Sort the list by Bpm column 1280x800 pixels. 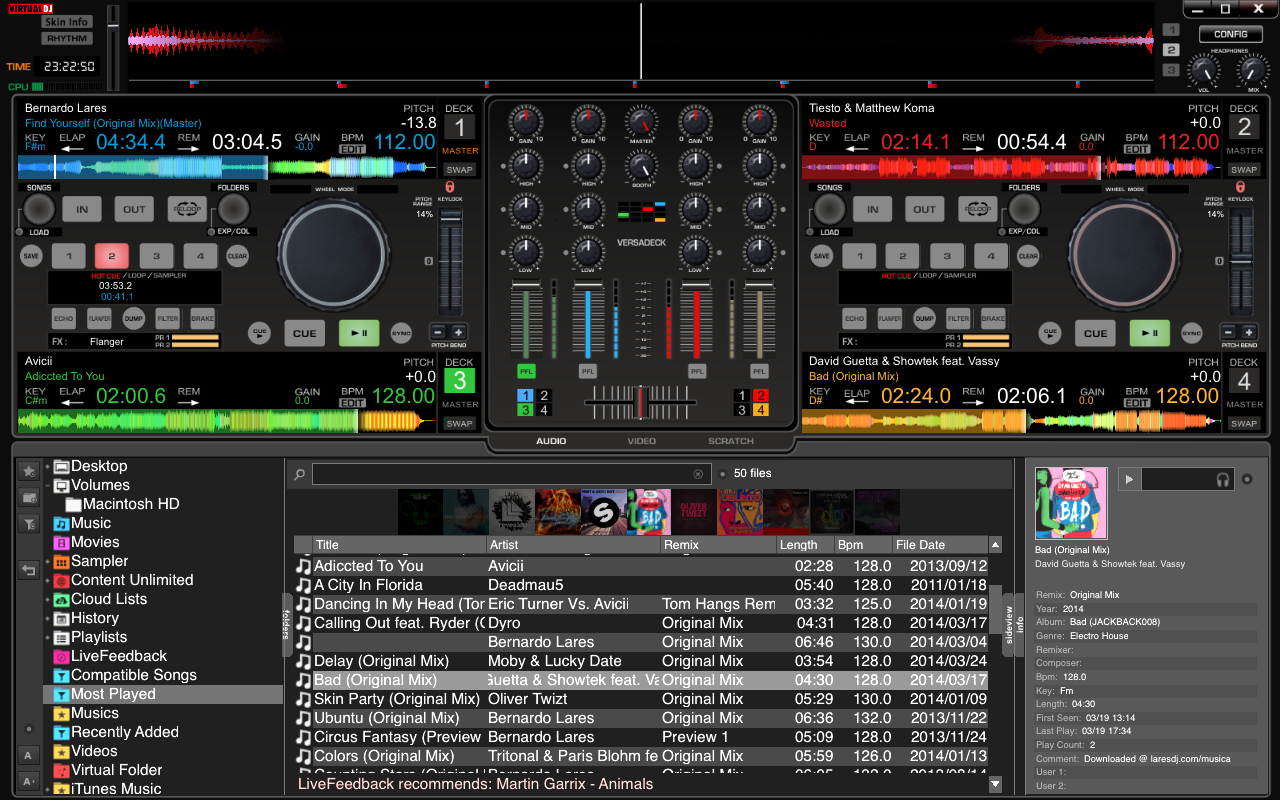coord(864,545)
